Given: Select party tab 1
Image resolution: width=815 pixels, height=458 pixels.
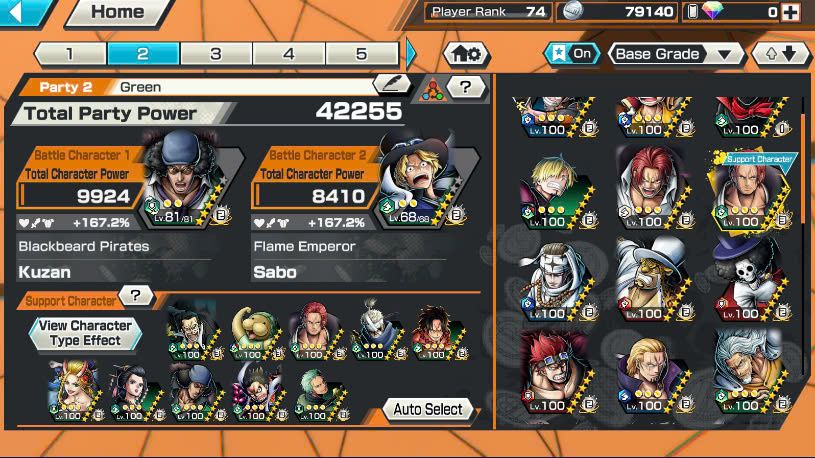Looking at the screenshot, I should (x=70, y=54).
